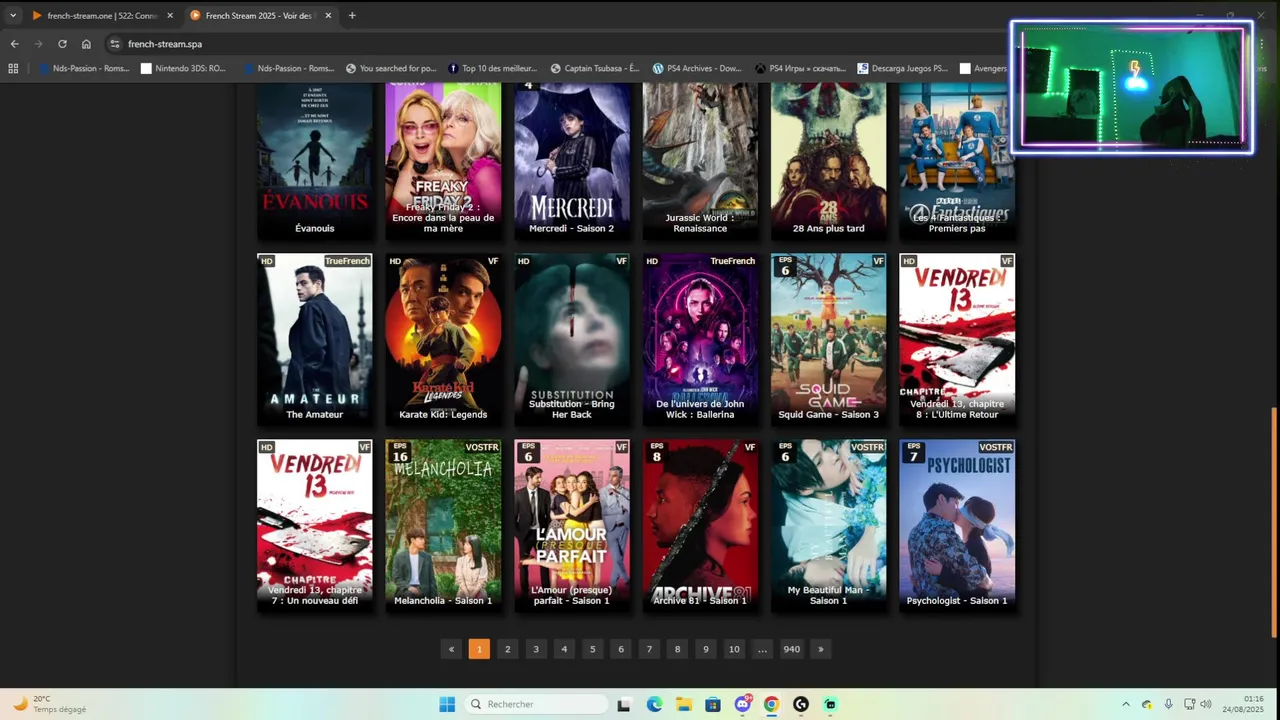The image size is (1280, 720).
Task: Open the Karate Kid: Legends poster
Action: pos(443,339)
